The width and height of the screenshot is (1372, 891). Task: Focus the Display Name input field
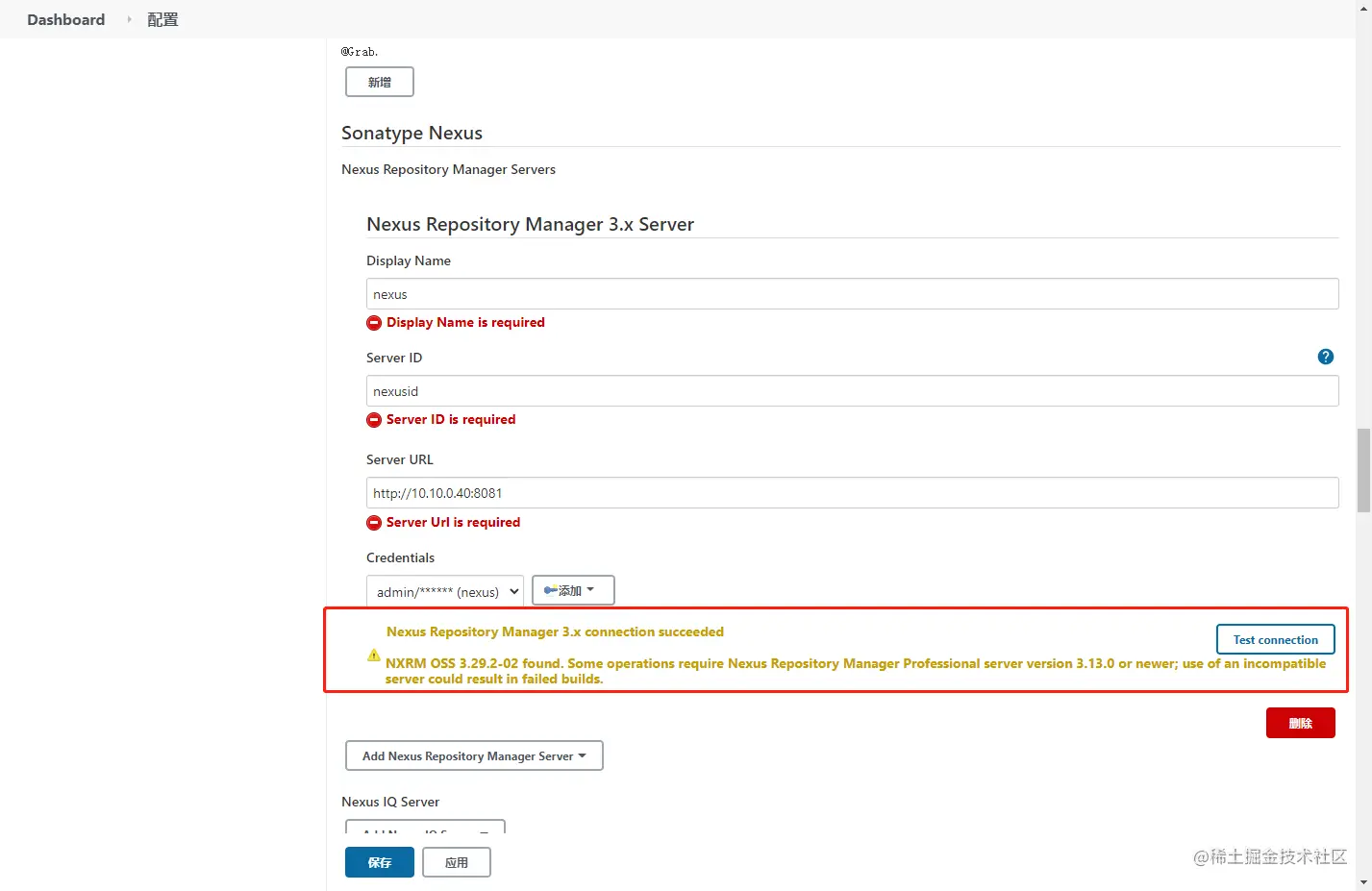(853, 294)
